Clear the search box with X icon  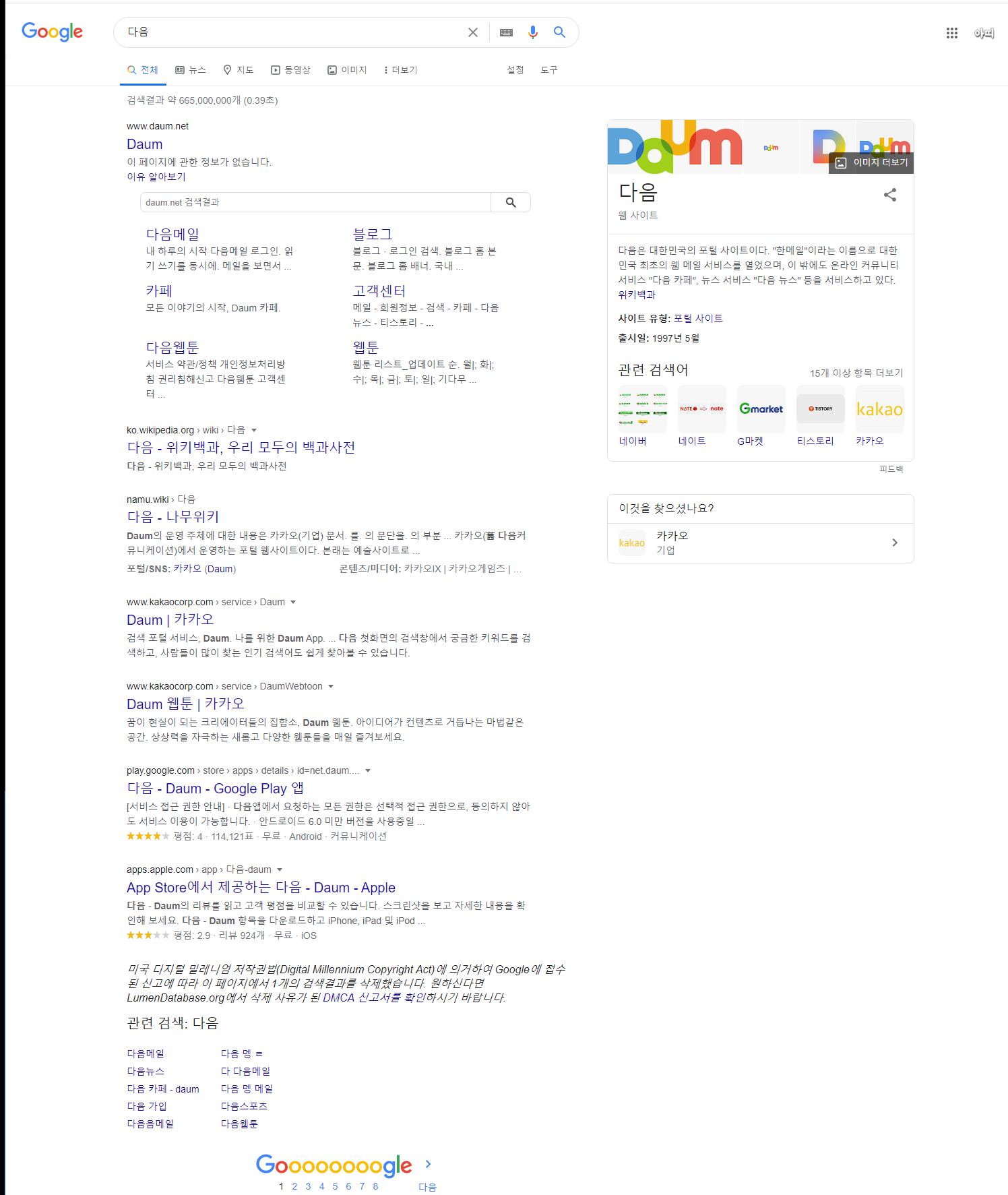(x=473, y=32)
